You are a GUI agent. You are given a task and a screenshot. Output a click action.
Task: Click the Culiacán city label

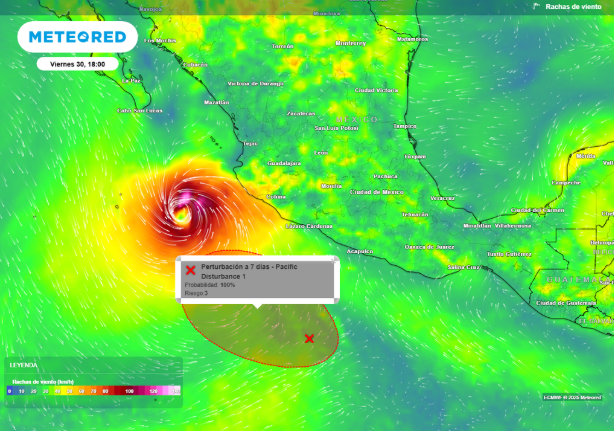point(195,65)
